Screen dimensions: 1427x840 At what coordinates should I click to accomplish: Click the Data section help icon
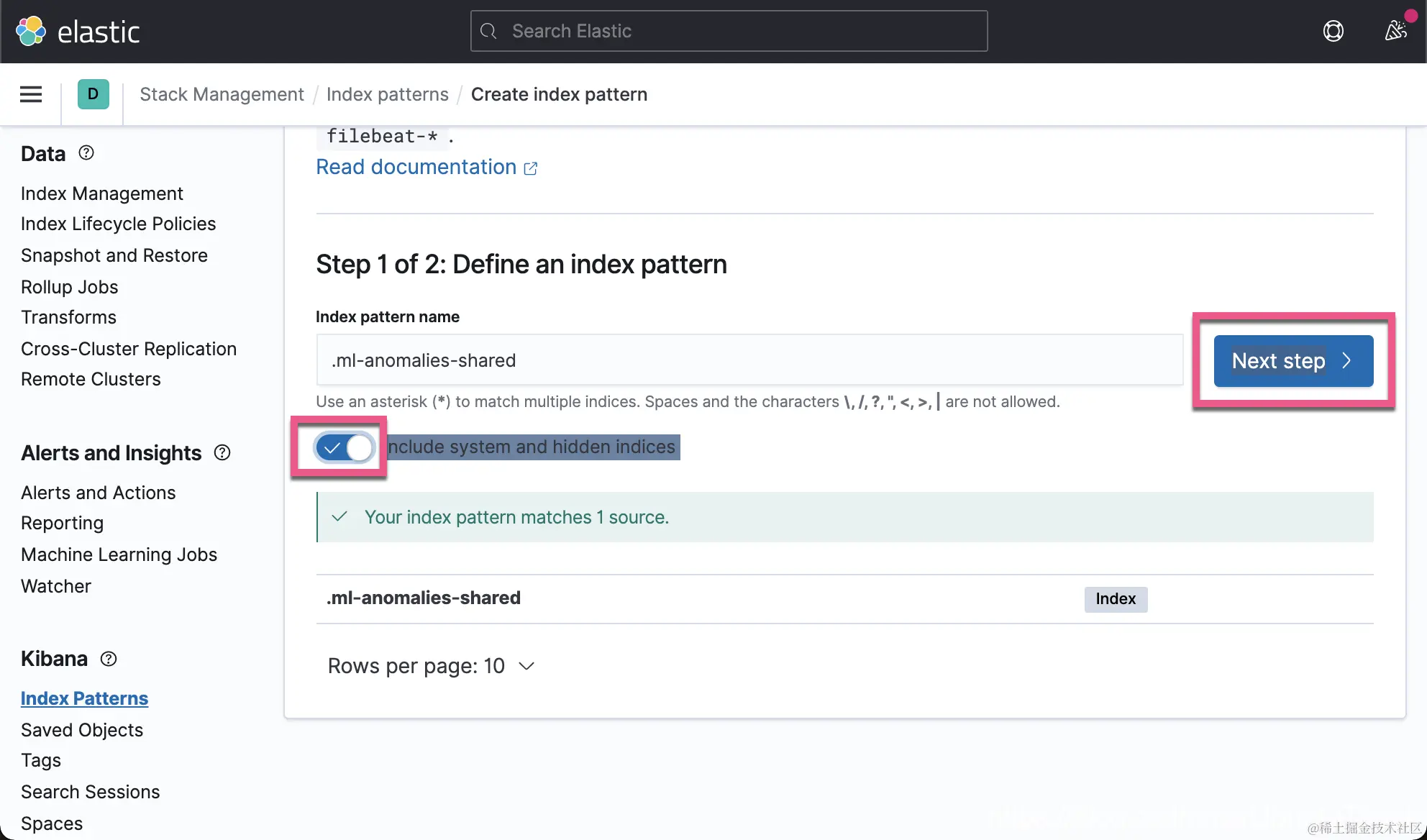coord(86,153)
